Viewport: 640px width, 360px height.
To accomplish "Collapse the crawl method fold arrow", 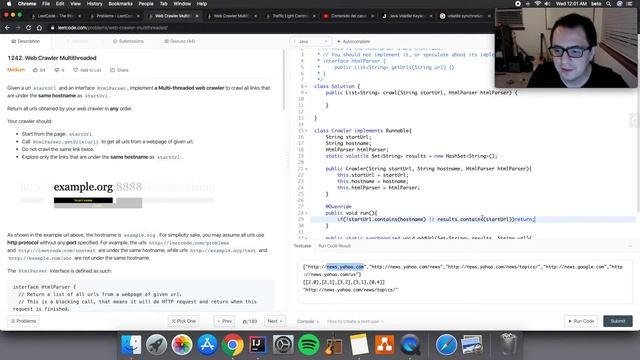I will tap(307, 93).
